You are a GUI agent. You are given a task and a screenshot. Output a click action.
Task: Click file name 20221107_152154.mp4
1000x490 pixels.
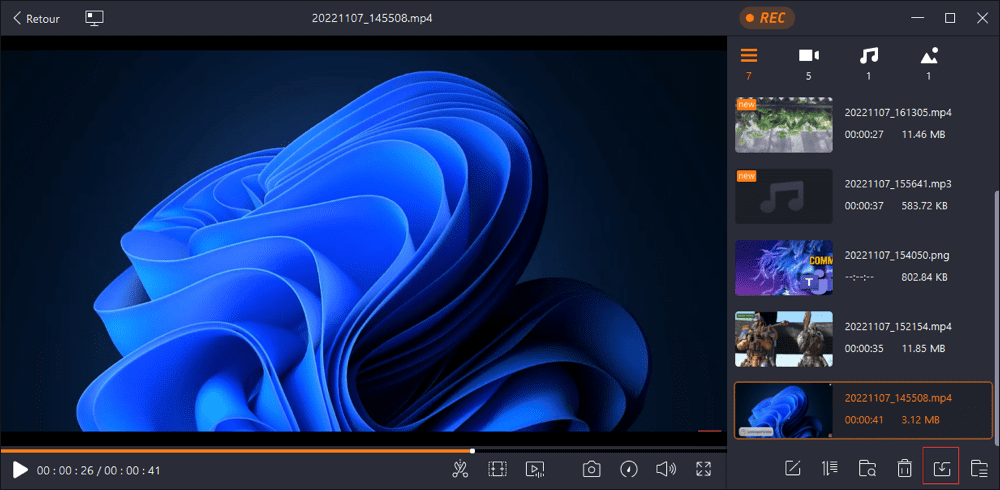click(x=898, y=327)
